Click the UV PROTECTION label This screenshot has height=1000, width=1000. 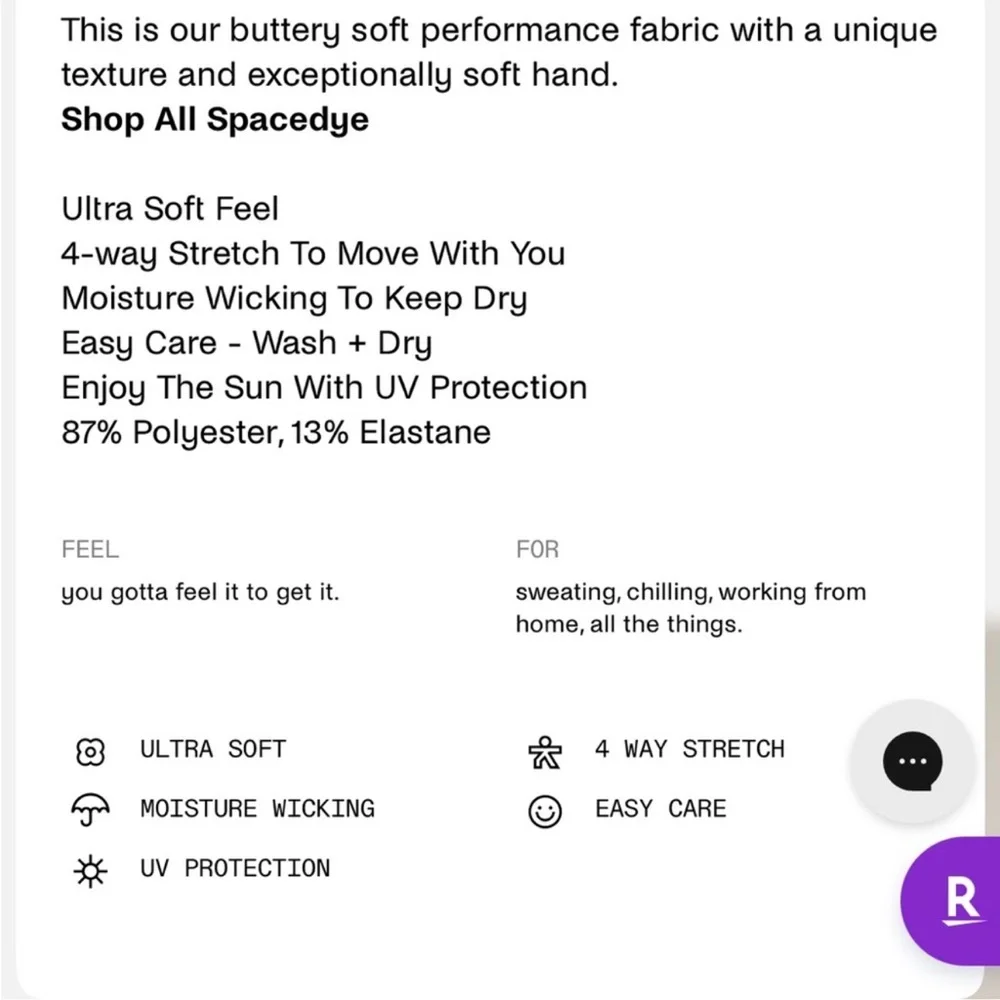(x=235, y=869)
